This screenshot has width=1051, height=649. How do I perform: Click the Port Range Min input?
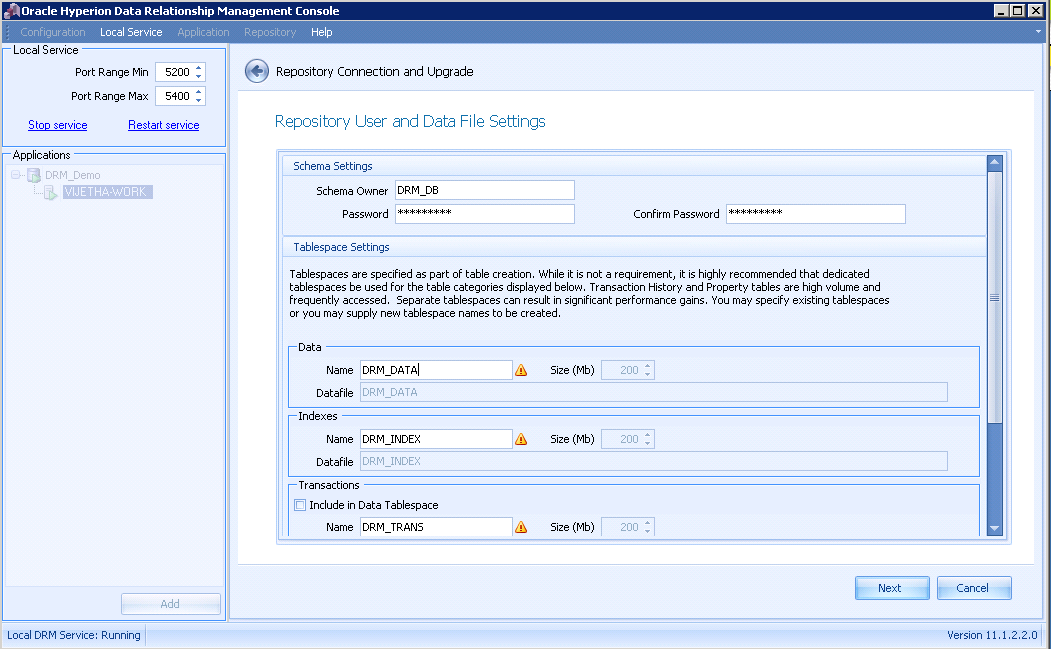174,72
